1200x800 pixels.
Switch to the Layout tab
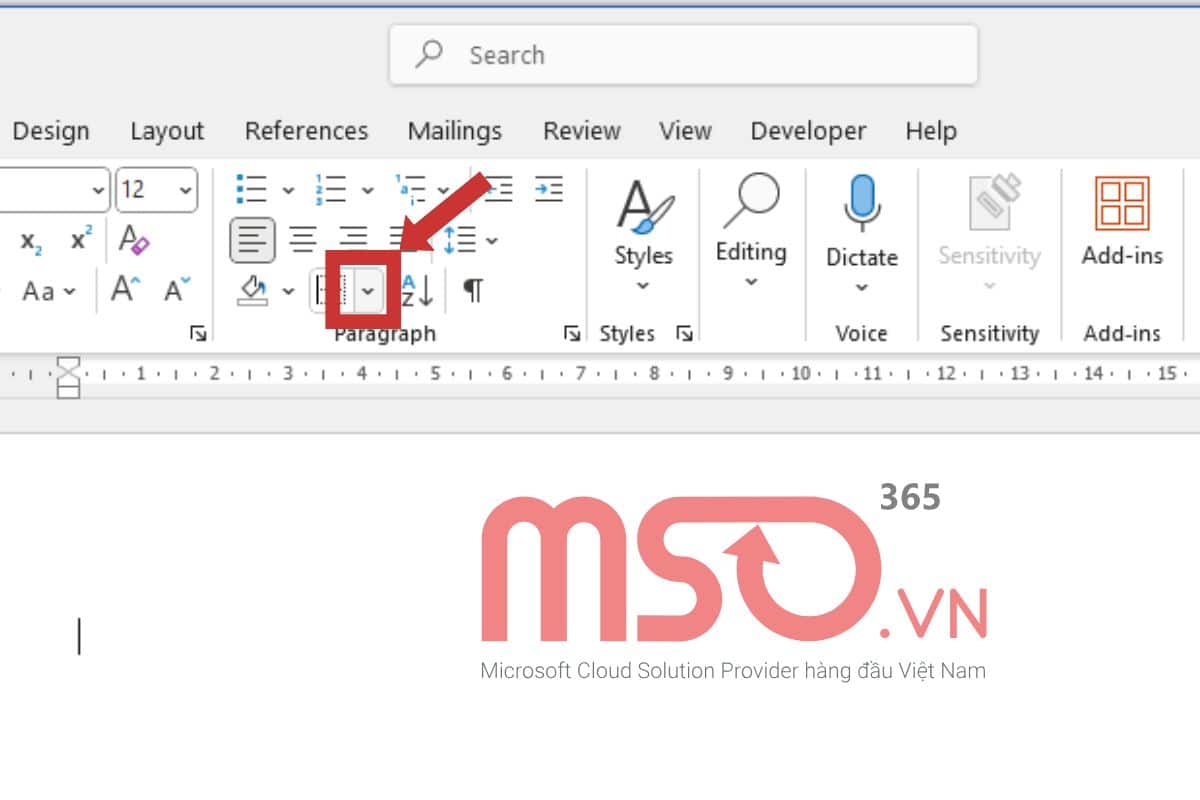(x=167, y=131)
